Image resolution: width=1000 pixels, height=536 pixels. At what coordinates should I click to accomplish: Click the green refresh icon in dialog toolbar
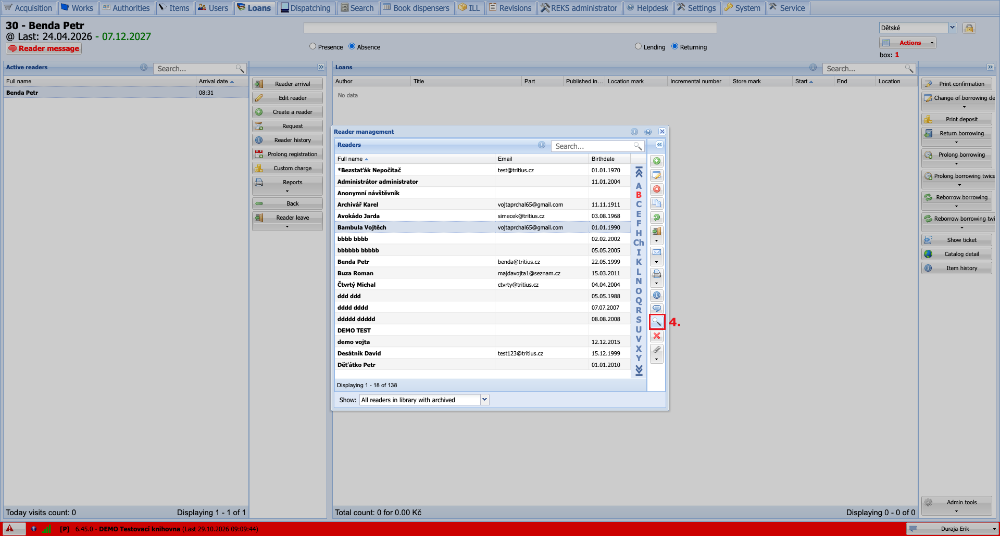click(x=656, y=218)
